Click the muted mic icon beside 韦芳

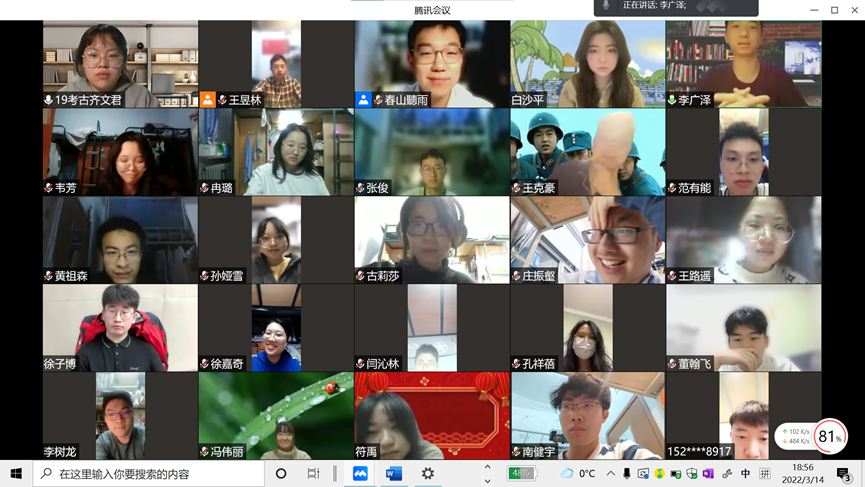point(48,188)
